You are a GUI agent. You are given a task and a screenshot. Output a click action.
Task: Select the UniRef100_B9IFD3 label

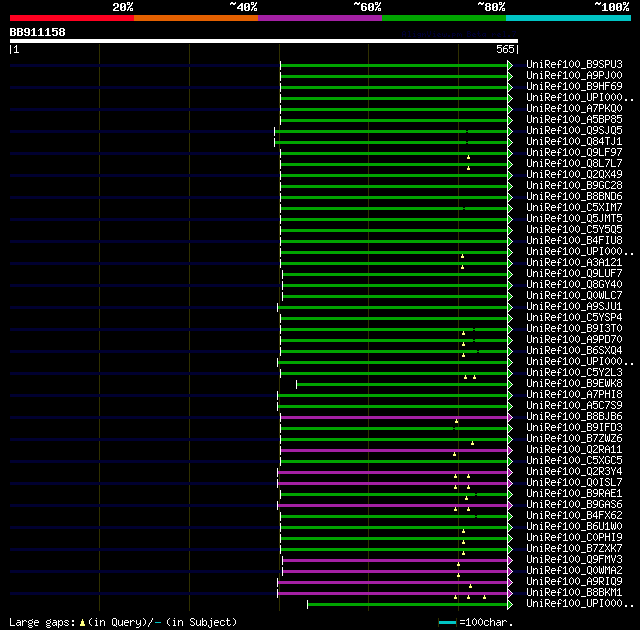click(574, 428)
